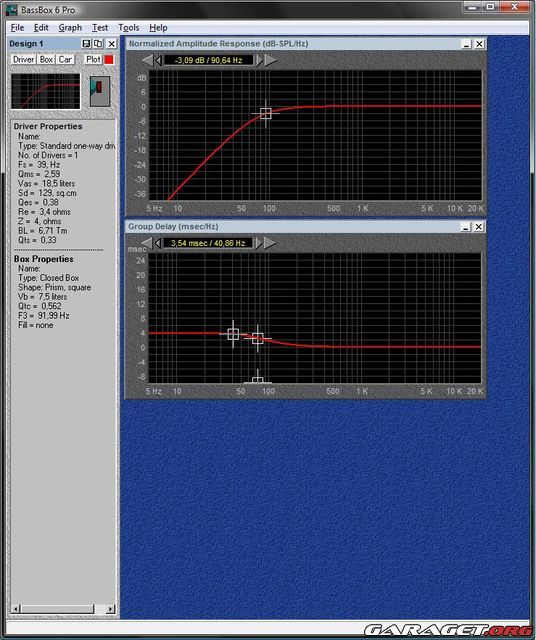Click the 'Type: Closed Box' line

pyautogui.click(x=49, y=278)
